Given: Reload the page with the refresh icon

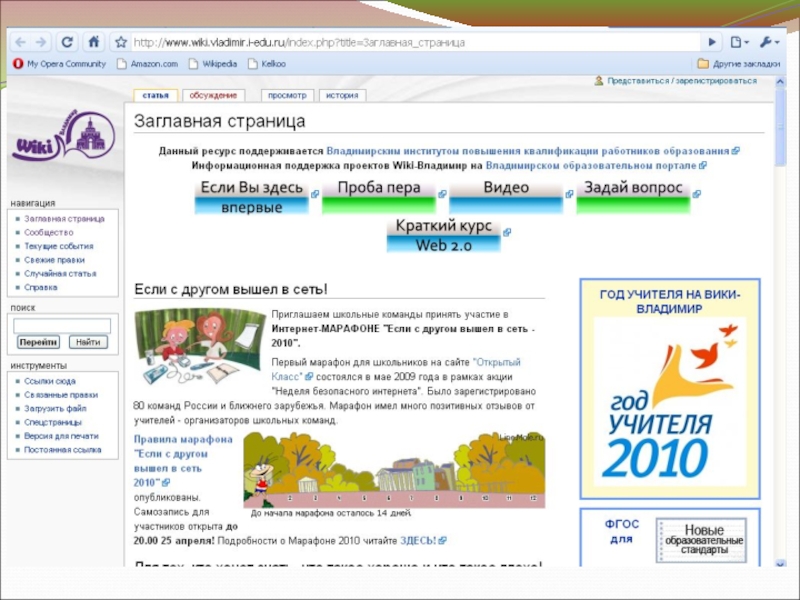Looking at the screenshot, I should tap(67, 42).
